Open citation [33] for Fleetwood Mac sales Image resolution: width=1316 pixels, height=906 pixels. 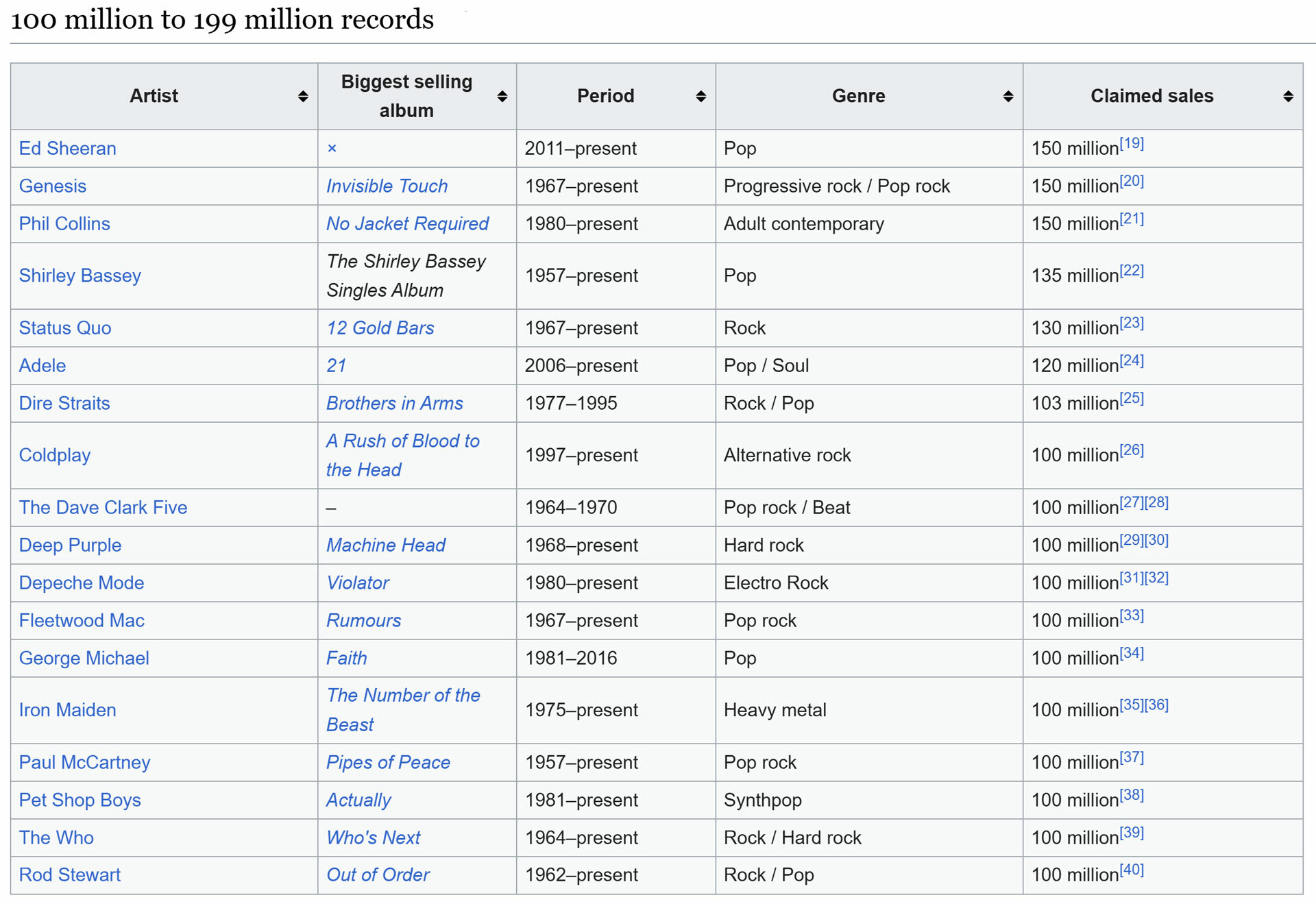coord(1132,616)
